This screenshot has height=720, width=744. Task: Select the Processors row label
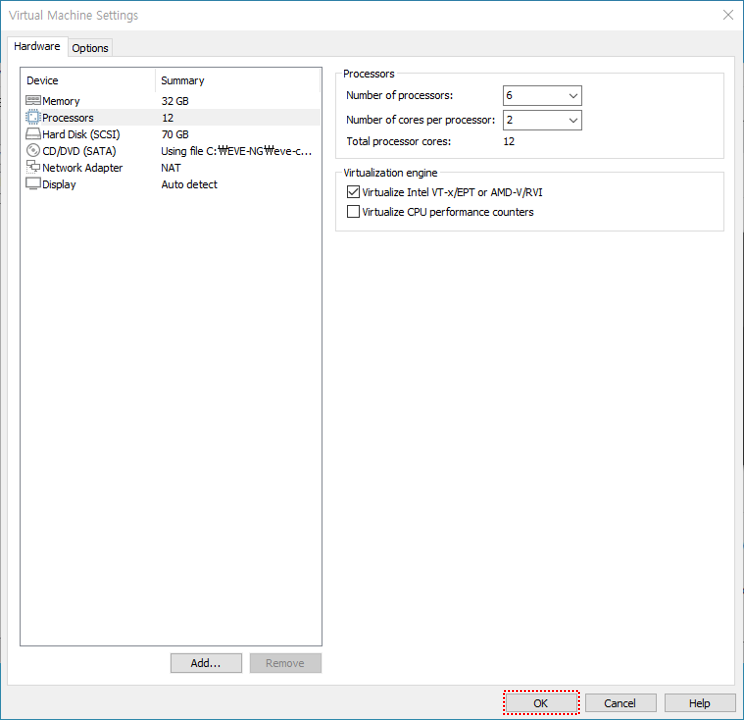coord(68,118)
